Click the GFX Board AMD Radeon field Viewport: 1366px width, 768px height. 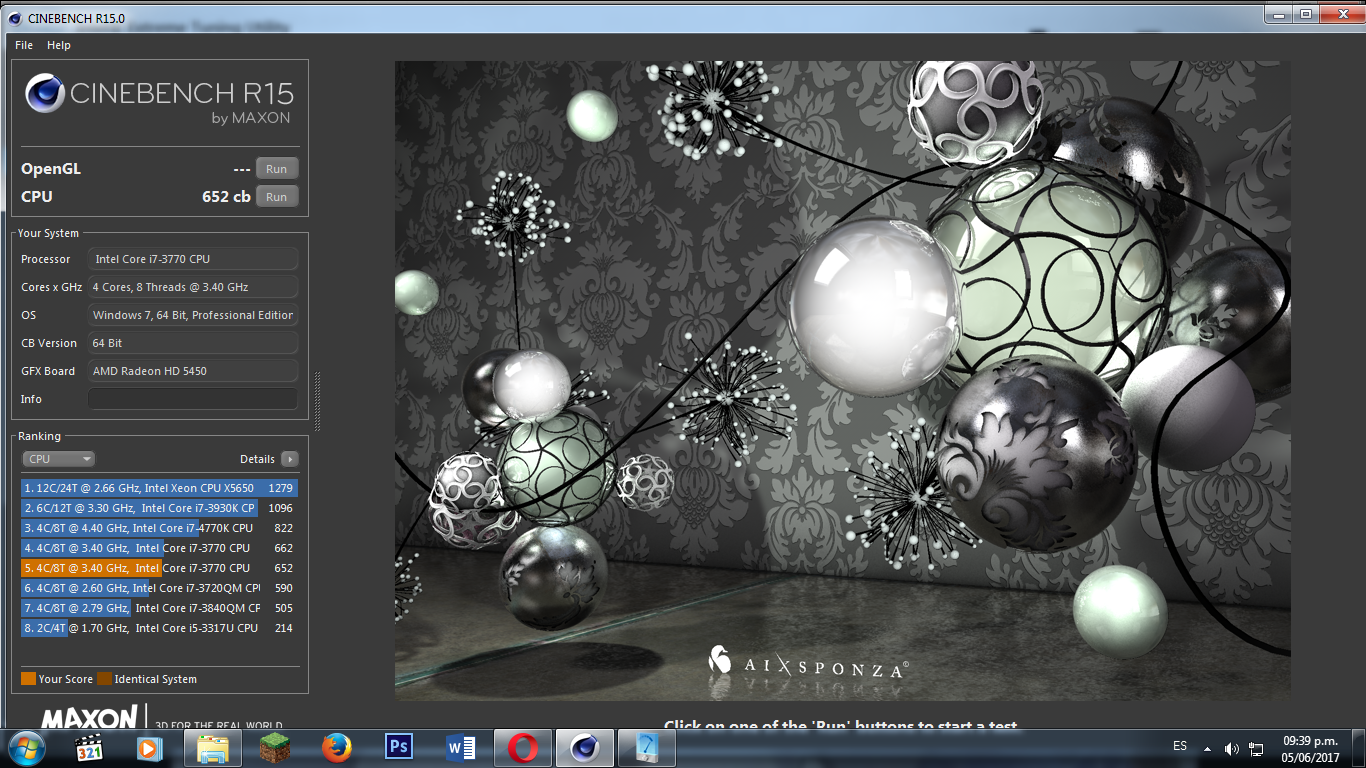[193, 371]
